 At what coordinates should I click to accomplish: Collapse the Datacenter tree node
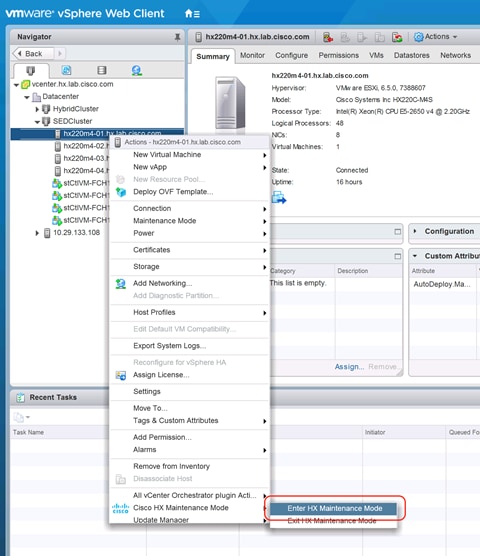pos(27,97)
